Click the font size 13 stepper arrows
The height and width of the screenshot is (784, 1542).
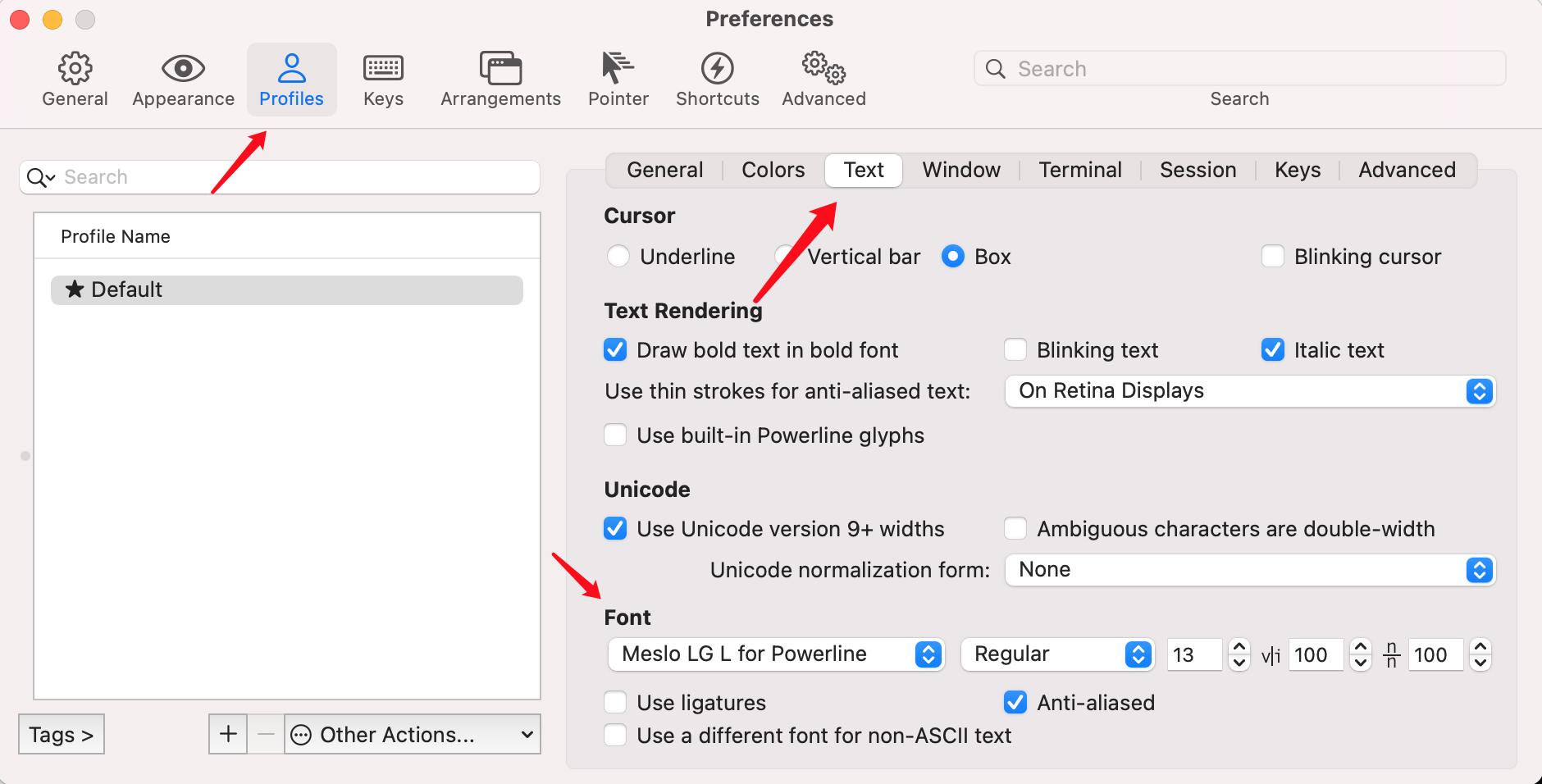(x=1239, y=654)
